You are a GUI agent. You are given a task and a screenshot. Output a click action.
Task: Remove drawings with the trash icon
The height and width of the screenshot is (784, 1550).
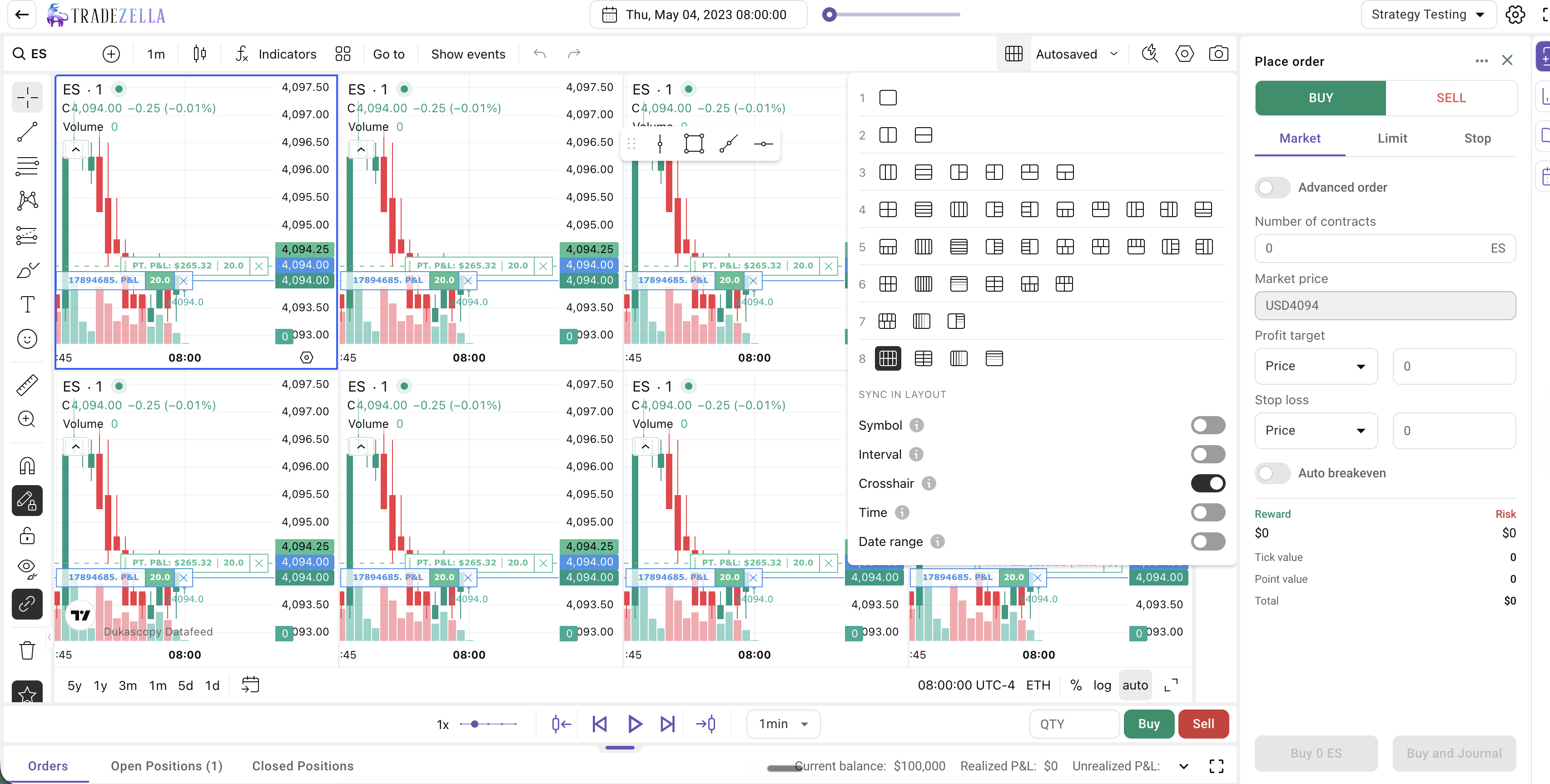pos(27,650)
